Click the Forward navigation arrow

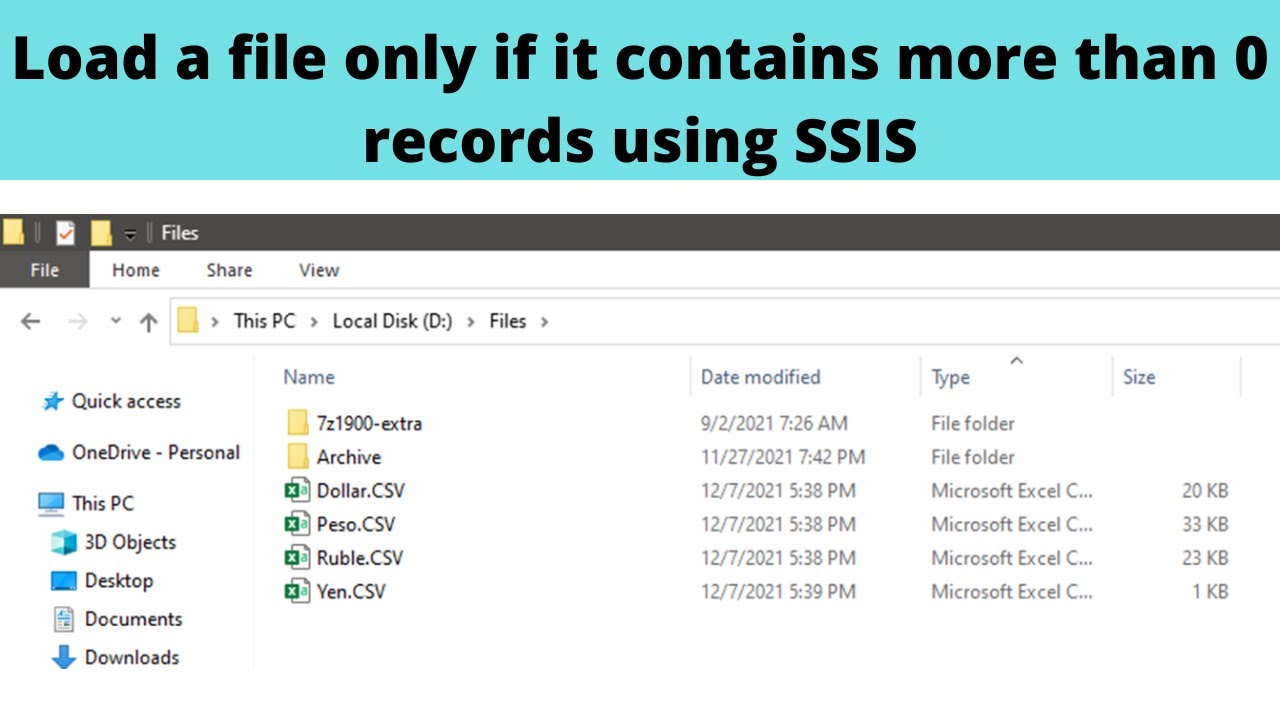[78, 321]
